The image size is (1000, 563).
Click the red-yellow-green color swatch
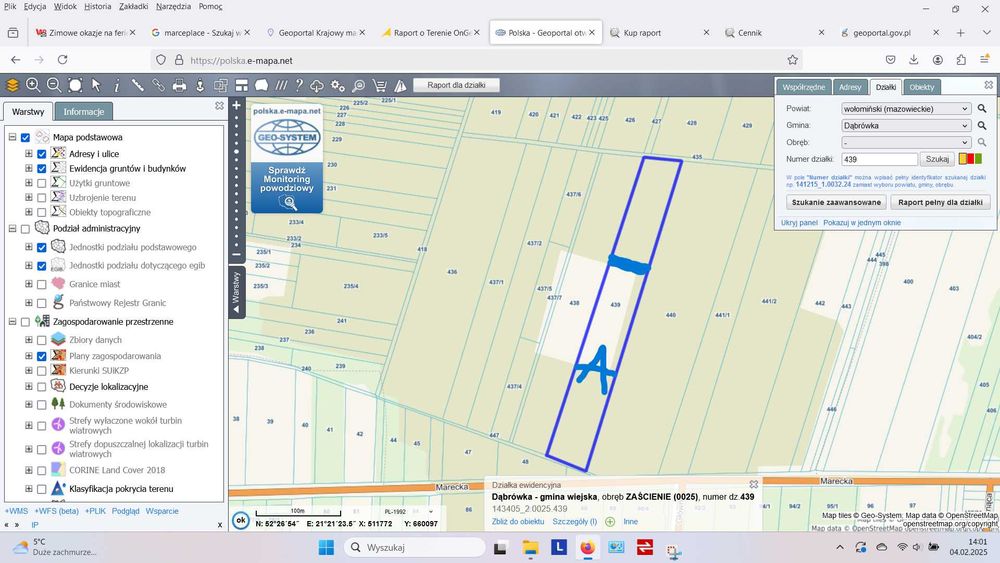[x=971, y=159]
